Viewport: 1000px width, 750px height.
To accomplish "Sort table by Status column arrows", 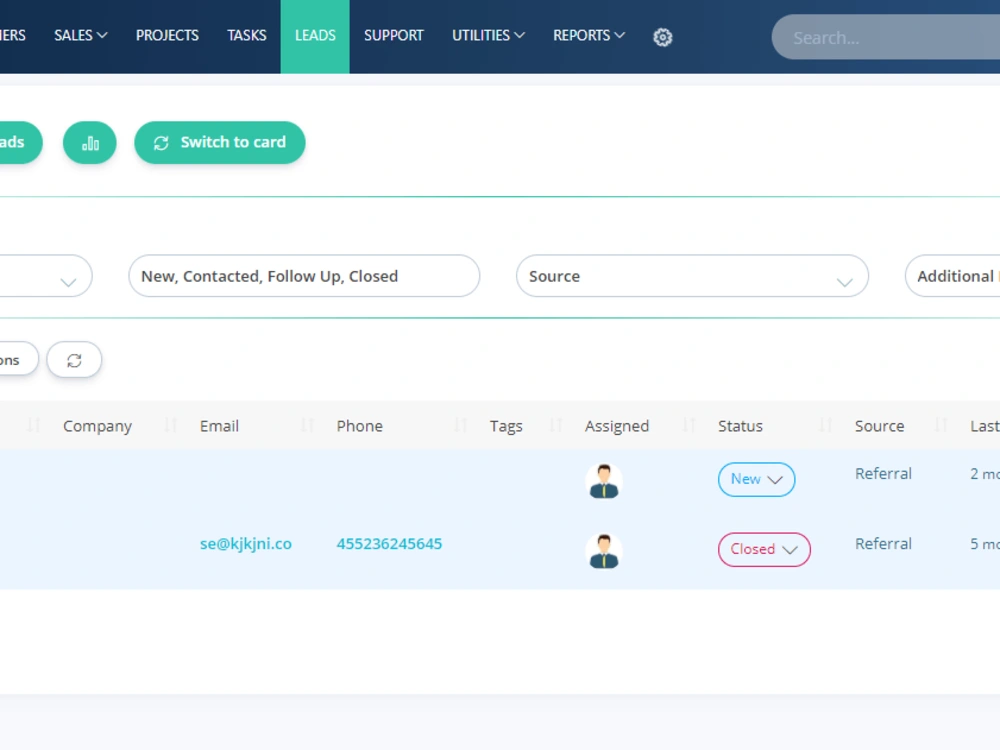I will (825, 425).
